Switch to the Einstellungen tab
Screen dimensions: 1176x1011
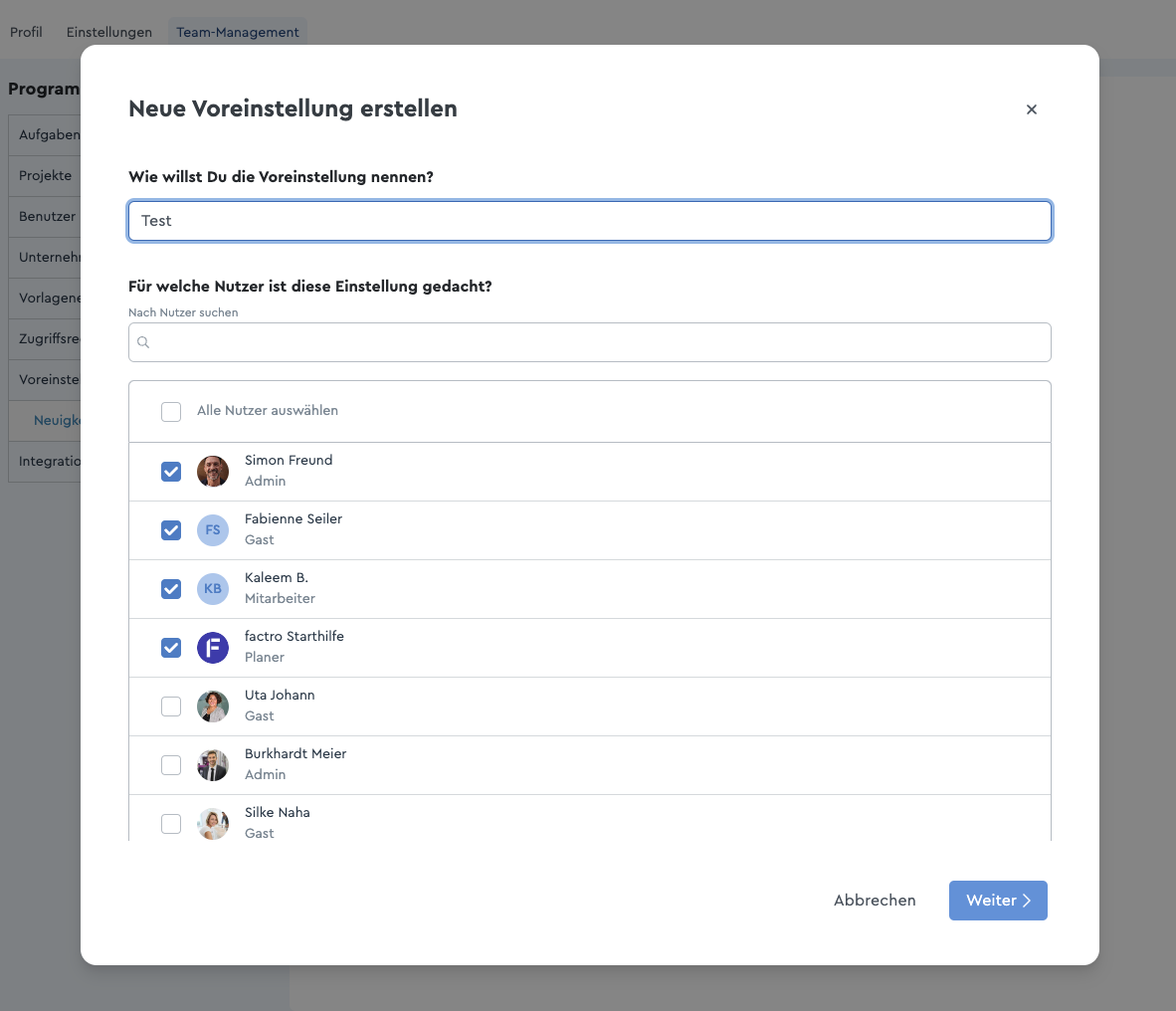pyautogui.click(x=108, y=32)
